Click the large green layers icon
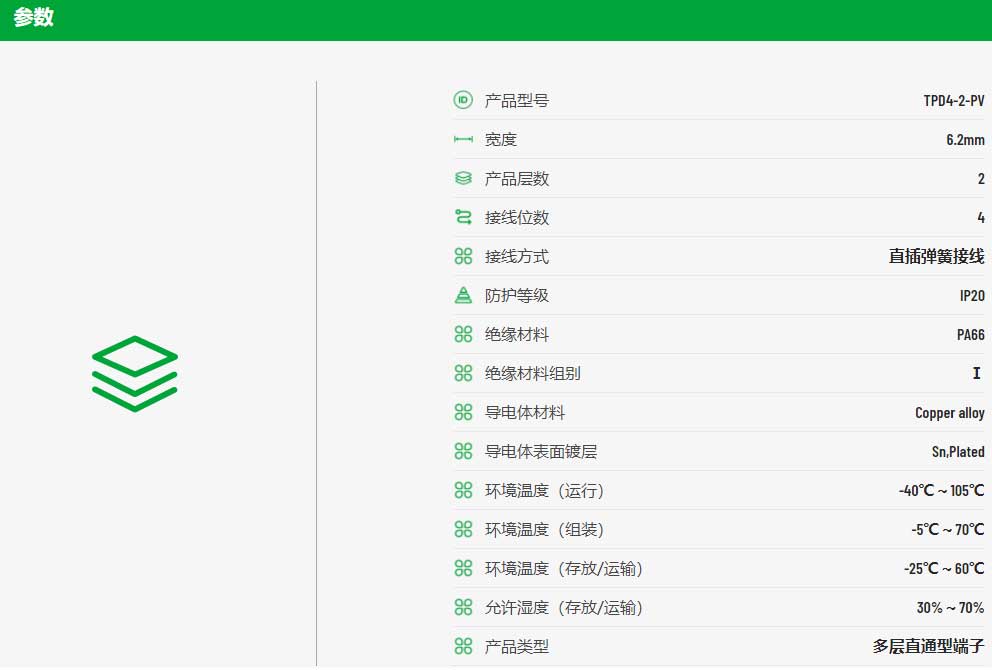This screenshot has height=670, width=992. 135,373
